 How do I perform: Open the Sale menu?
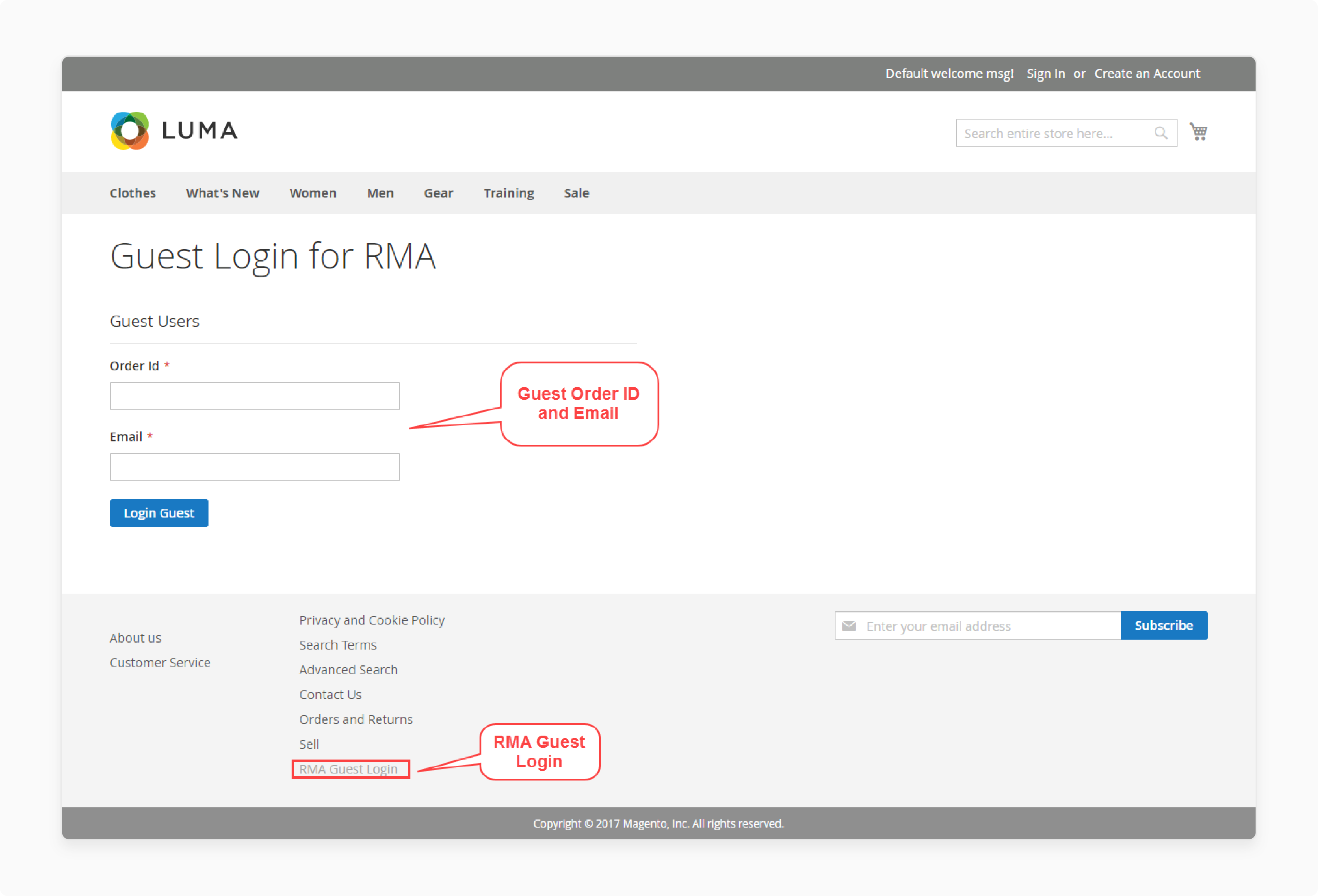tap(576, 193)
